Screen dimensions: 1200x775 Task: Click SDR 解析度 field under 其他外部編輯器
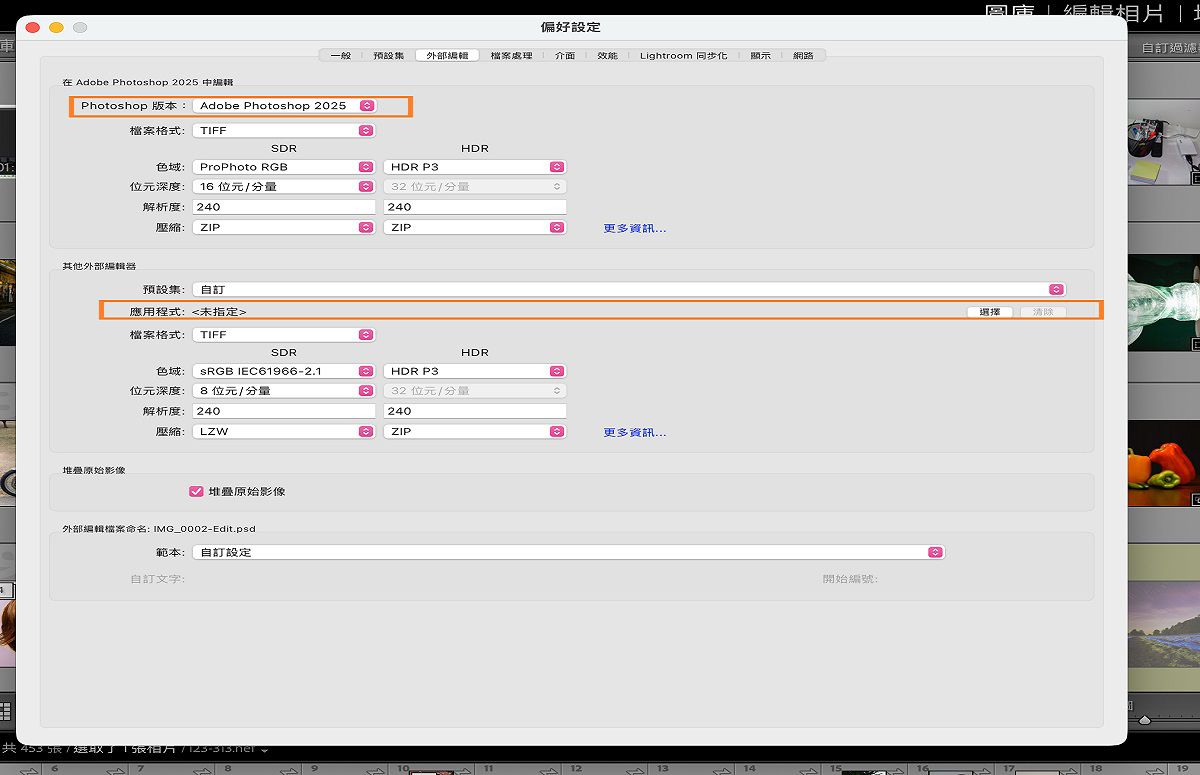pos(283,411)
